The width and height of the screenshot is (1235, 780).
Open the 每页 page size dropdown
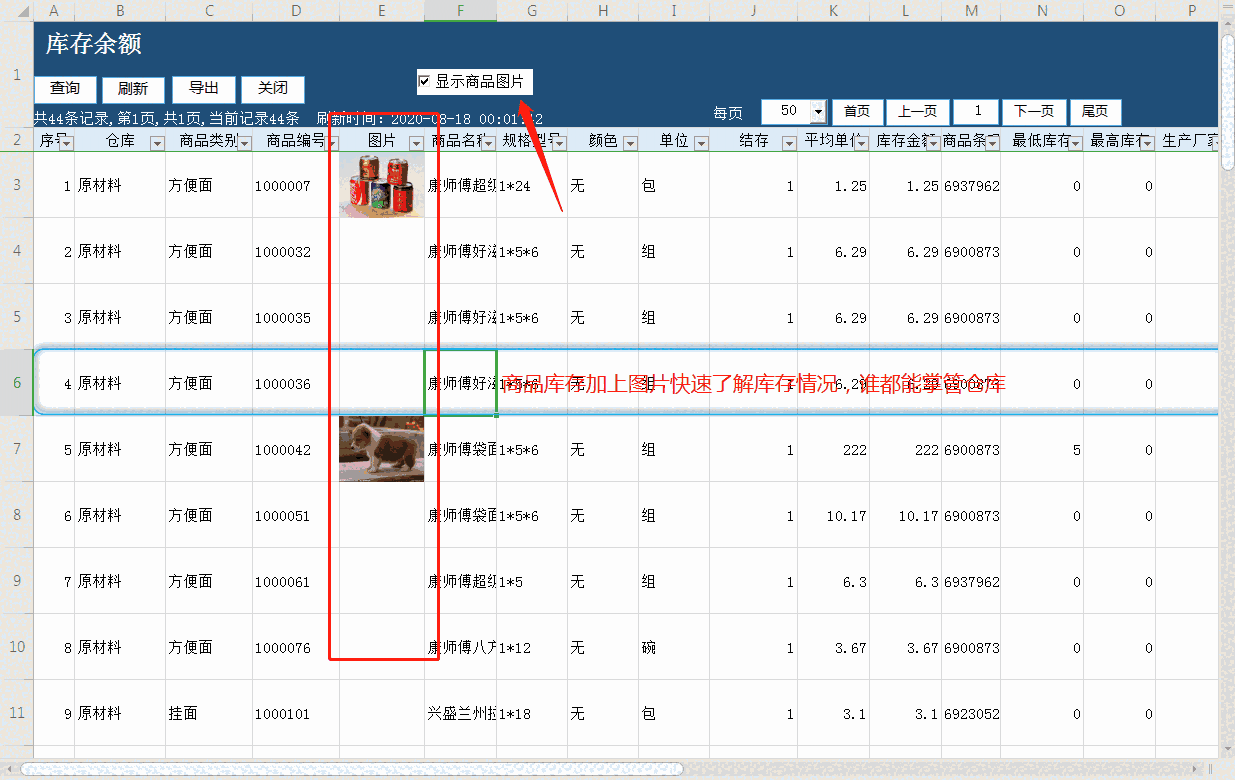point(820,112)
